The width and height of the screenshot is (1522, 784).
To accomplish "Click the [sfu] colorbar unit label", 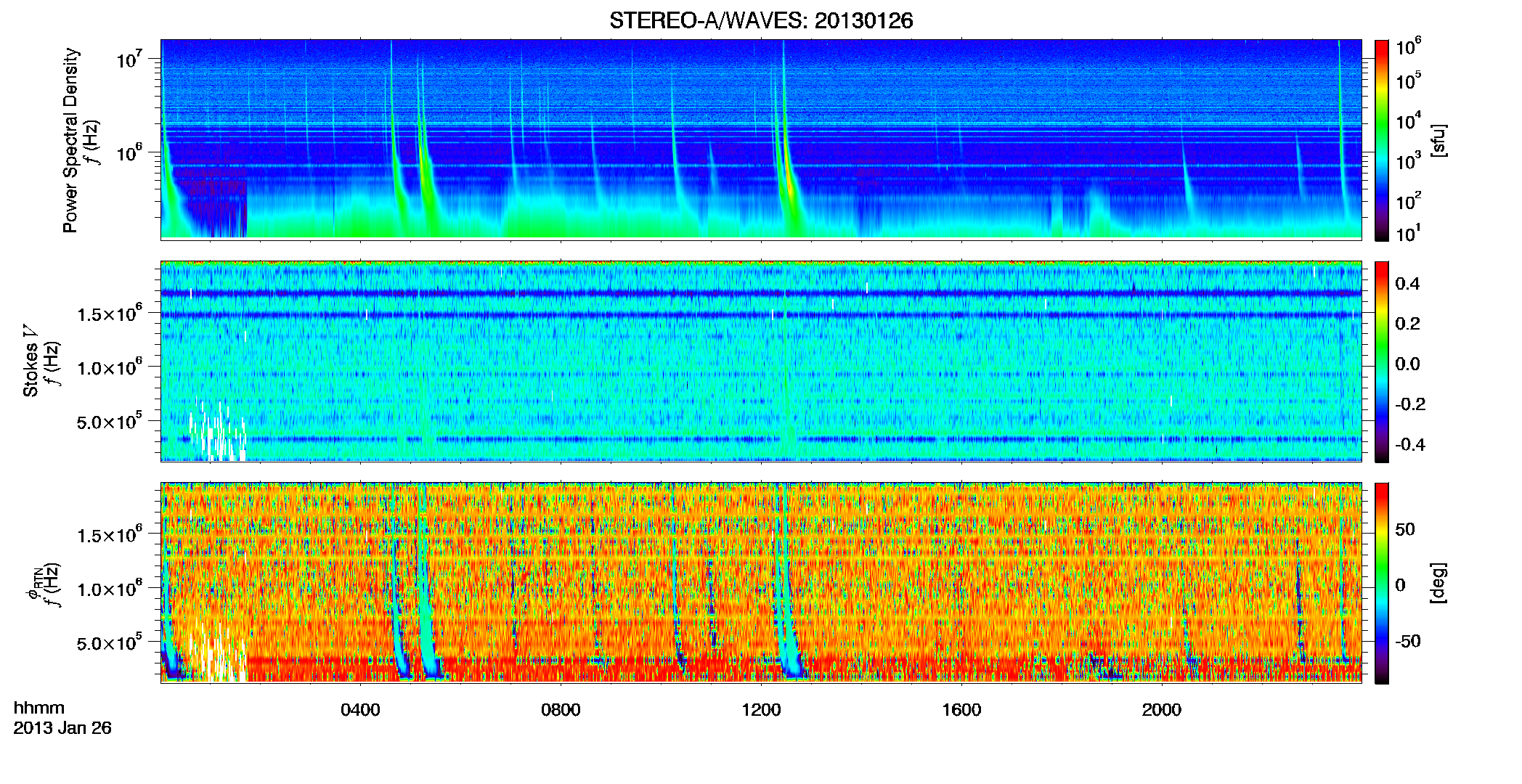I will [x=1438, y=140].
